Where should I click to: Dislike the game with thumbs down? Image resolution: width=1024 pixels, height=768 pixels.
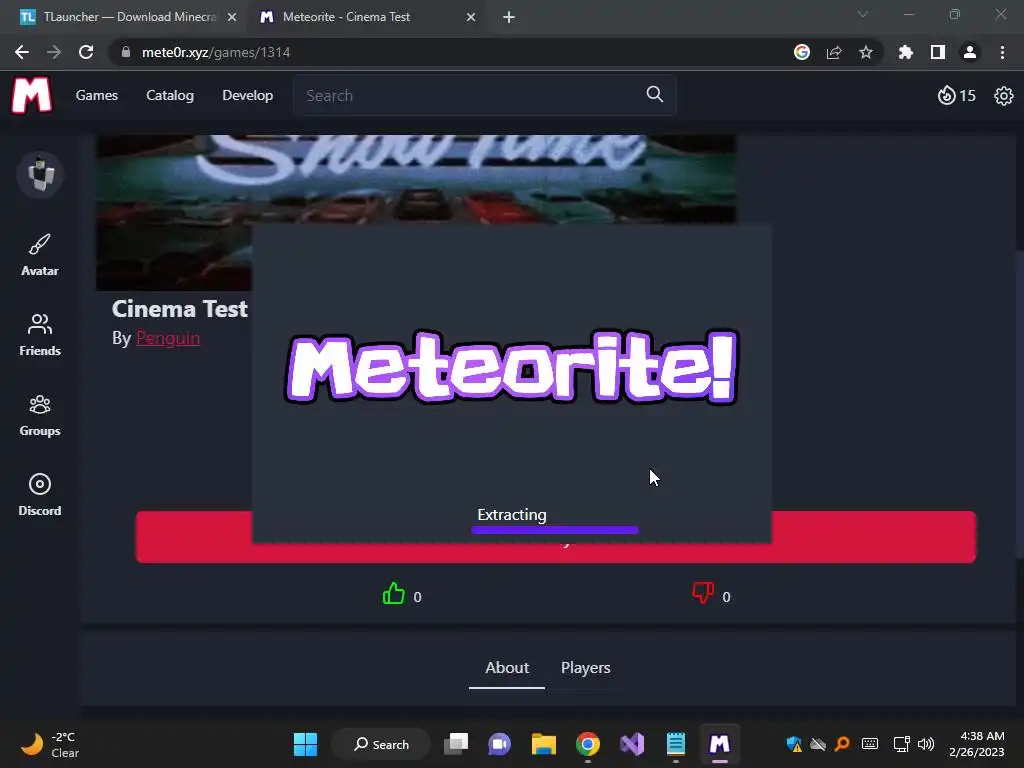[703, 594]
